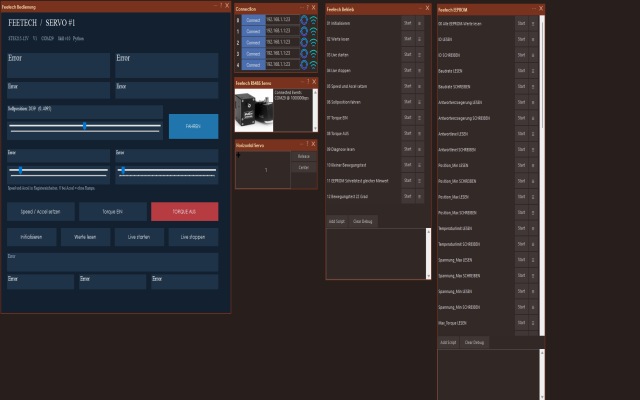
Task: Open options icon beside '02 Werte lesen' Start
Action: pyautogui.click(x=419, y=39)
